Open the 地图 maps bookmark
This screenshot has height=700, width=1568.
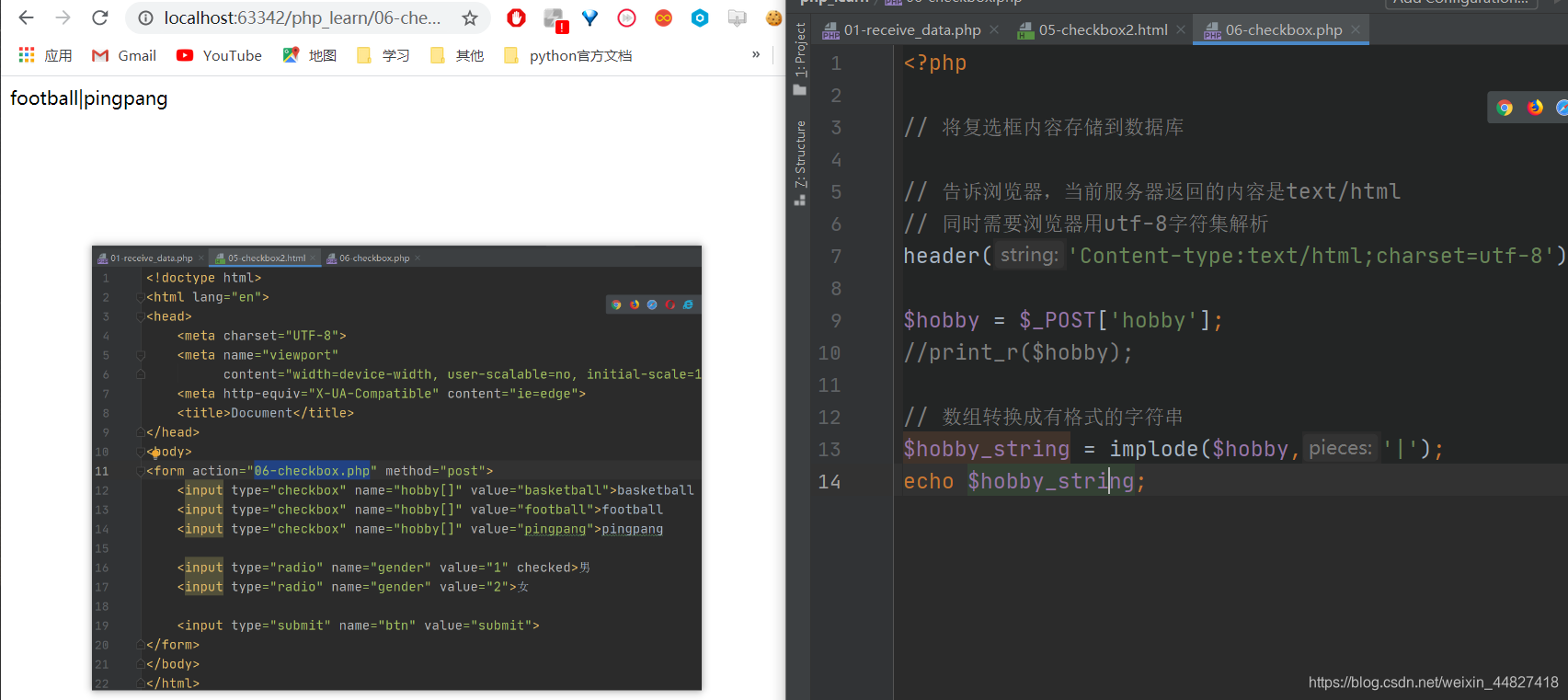click(x=310, y=55)
